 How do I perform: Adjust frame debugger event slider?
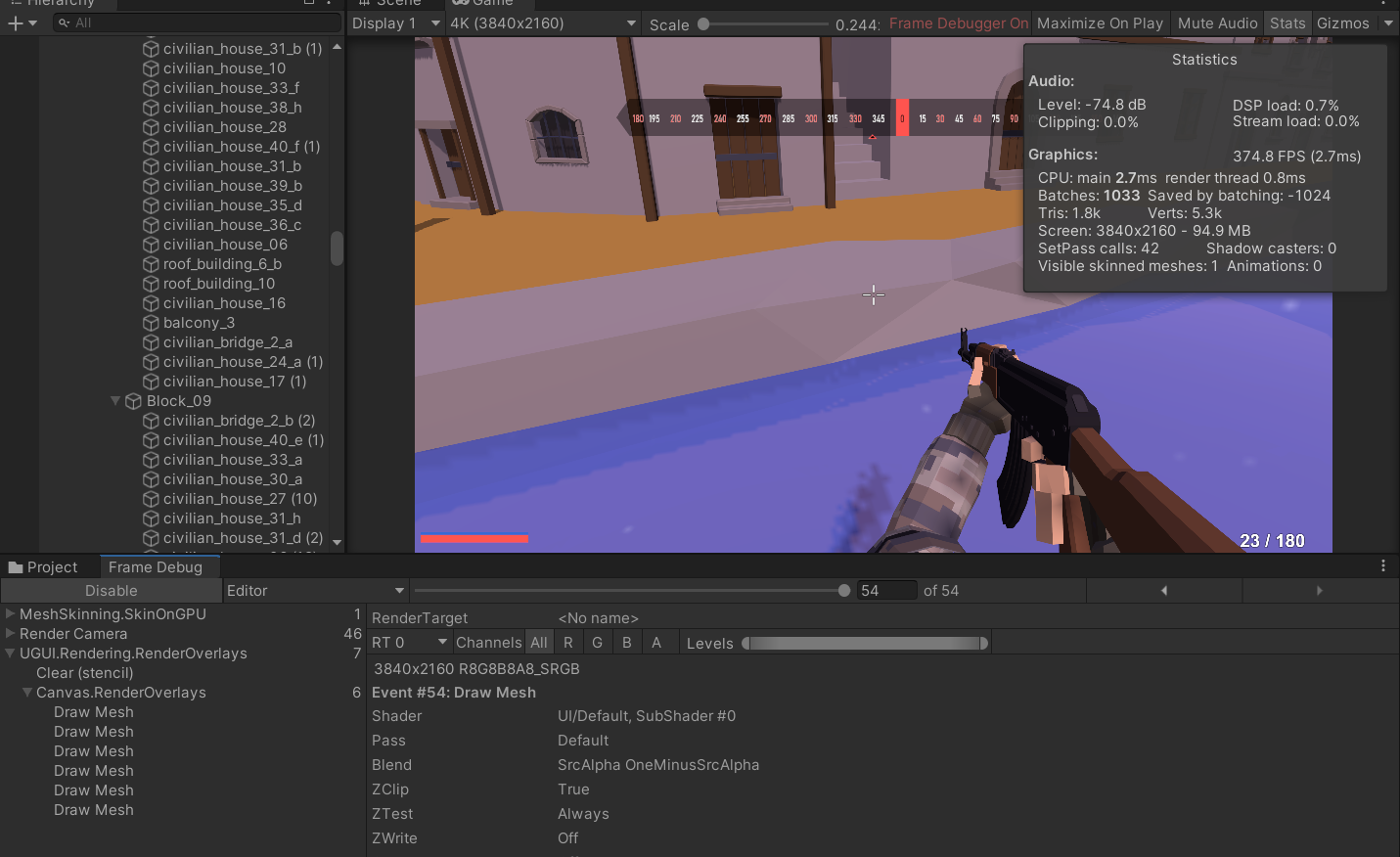coord(632,591)
